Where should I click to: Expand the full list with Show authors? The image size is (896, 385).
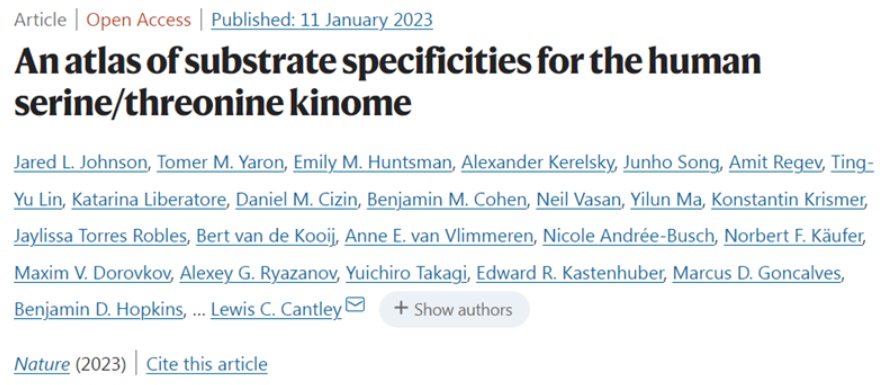point(454,310)
